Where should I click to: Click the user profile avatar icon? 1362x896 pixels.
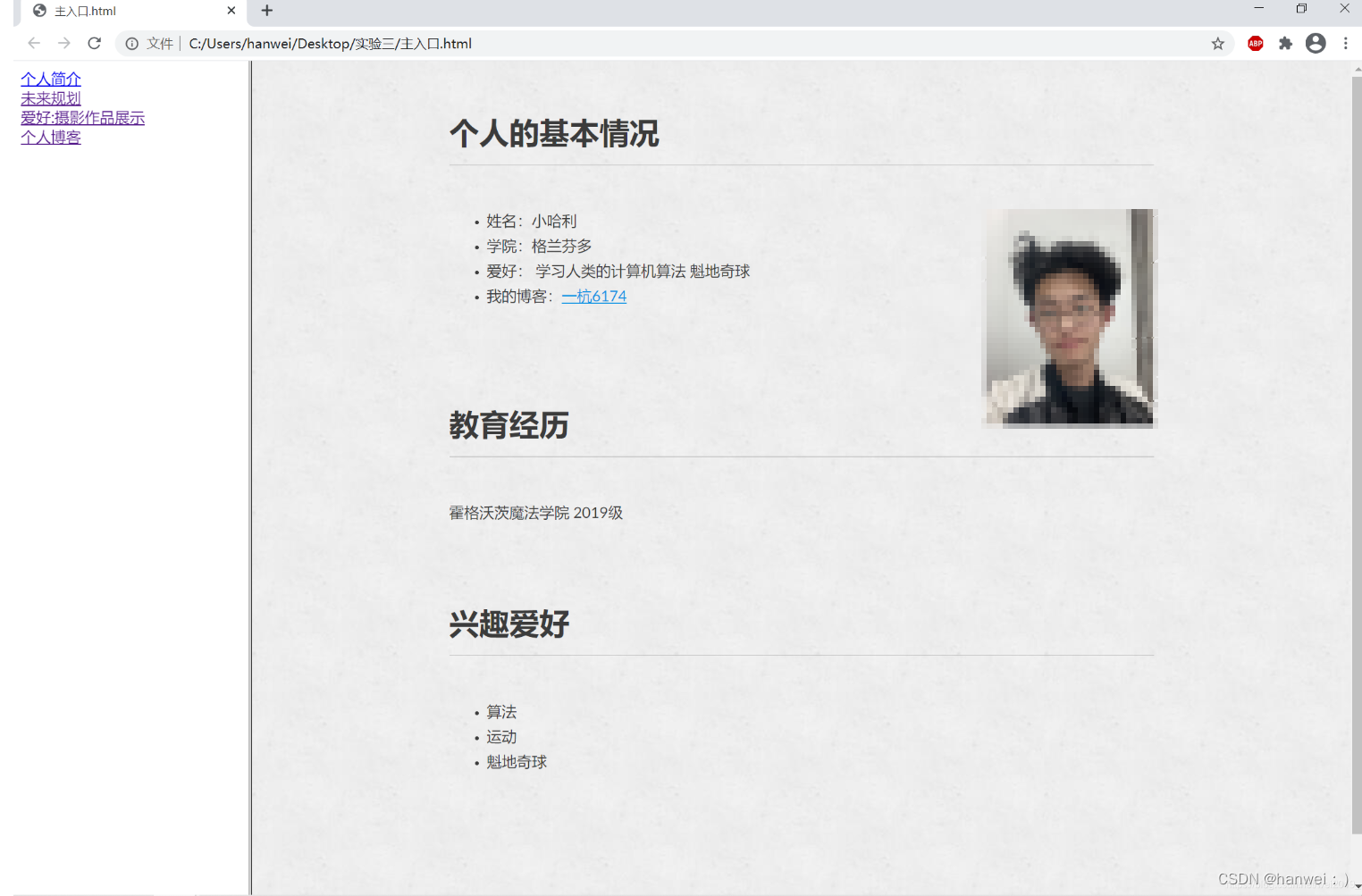tap(1315, 43)
